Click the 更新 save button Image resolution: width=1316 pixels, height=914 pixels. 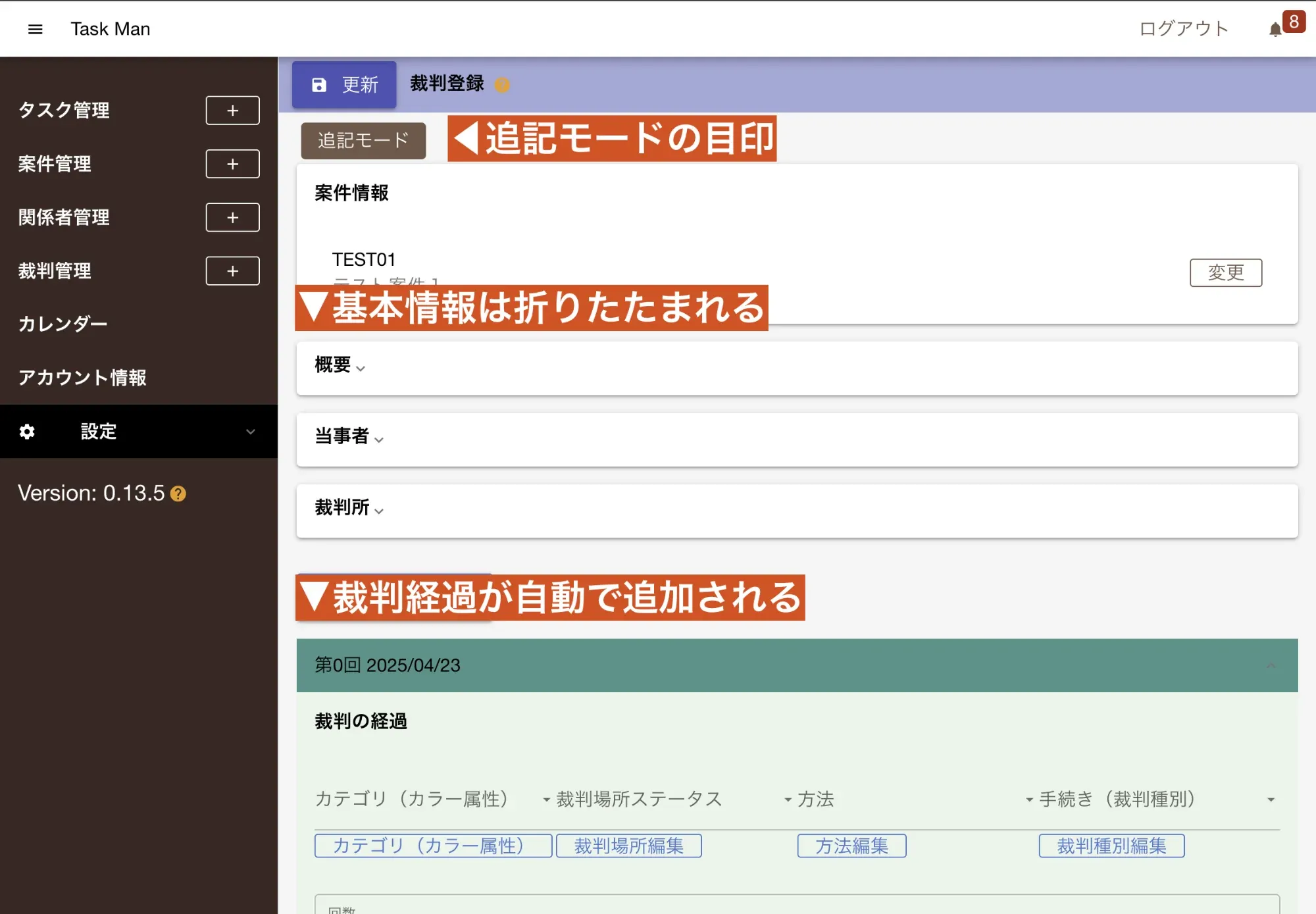click(344, 85)
